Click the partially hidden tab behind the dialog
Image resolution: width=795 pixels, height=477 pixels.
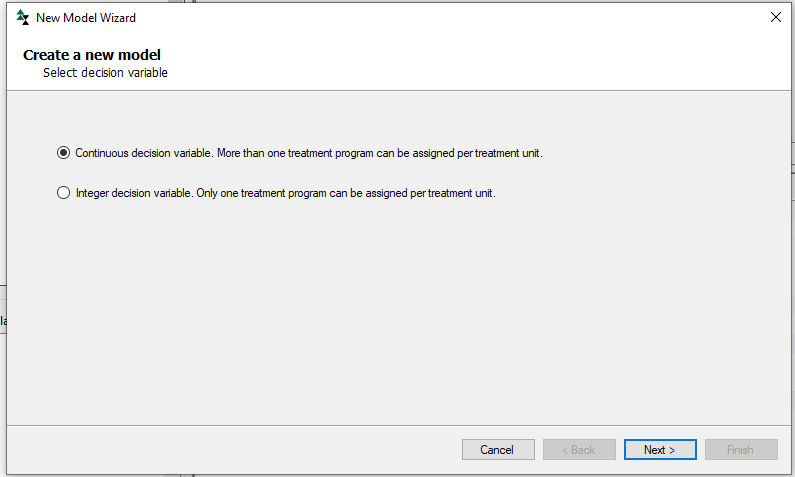click(x=3, y=320)
